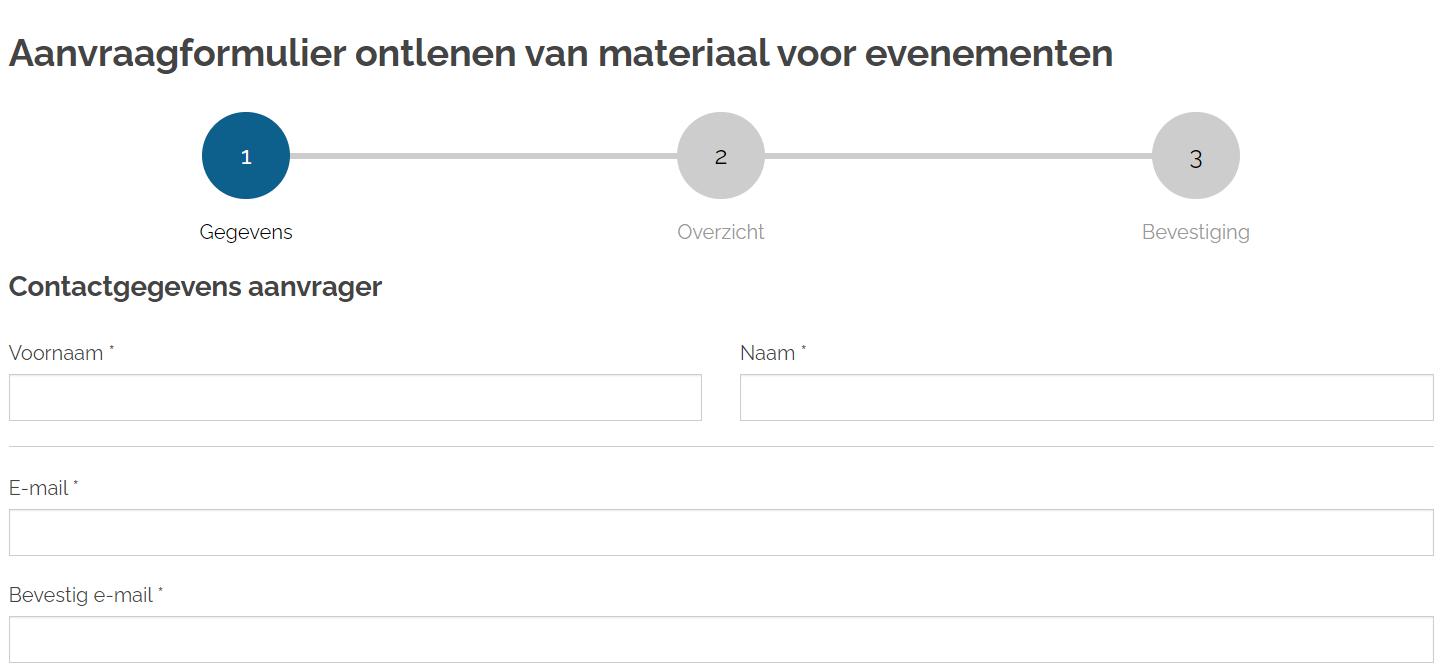
Task: Click the Naam field label
Action: (767, 353)
